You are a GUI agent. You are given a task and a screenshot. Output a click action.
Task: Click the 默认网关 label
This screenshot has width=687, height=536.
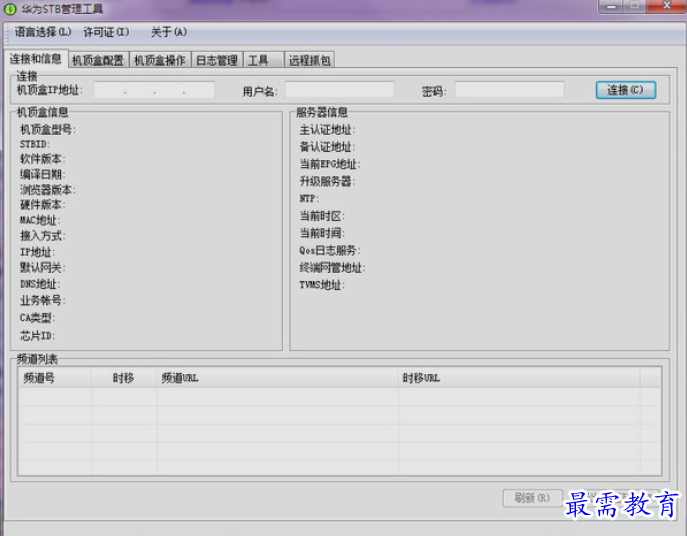pos(42,267)
